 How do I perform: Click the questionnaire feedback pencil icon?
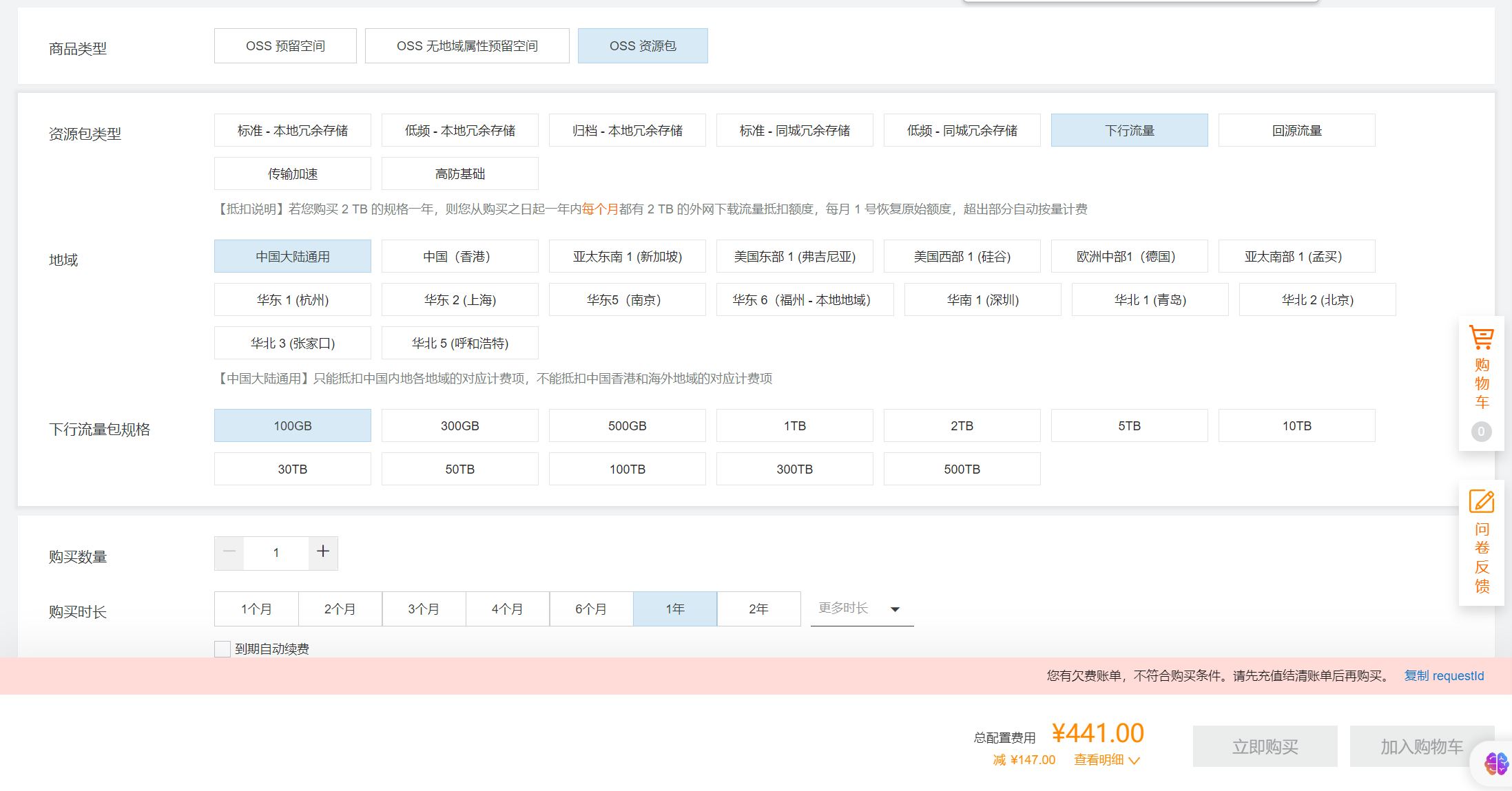pyautogui.click(x=1481, y=501)
